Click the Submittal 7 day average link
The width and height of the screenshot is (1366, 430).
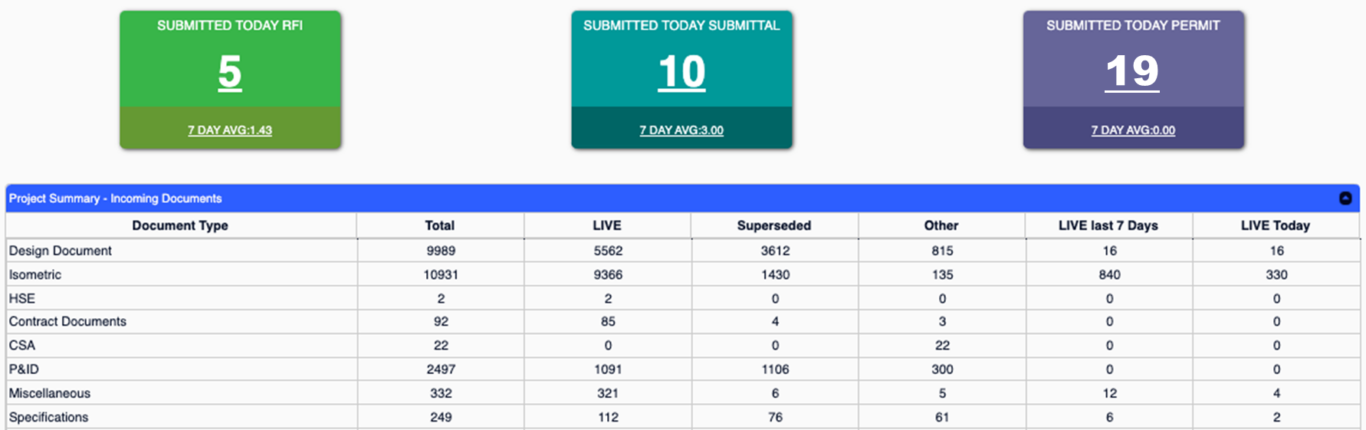[682, 130]
